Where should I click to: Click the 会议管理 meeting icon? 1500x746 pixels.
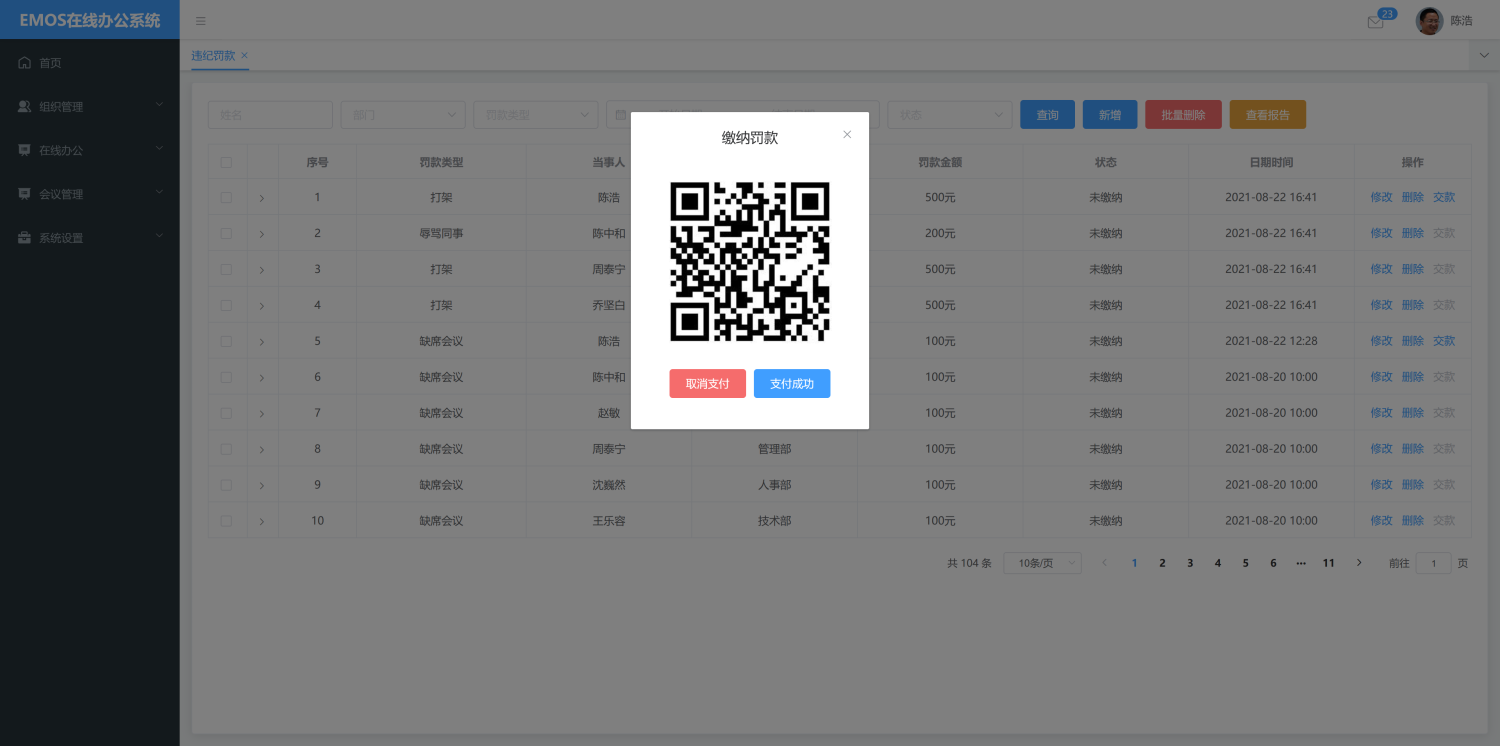coord(24,194)
